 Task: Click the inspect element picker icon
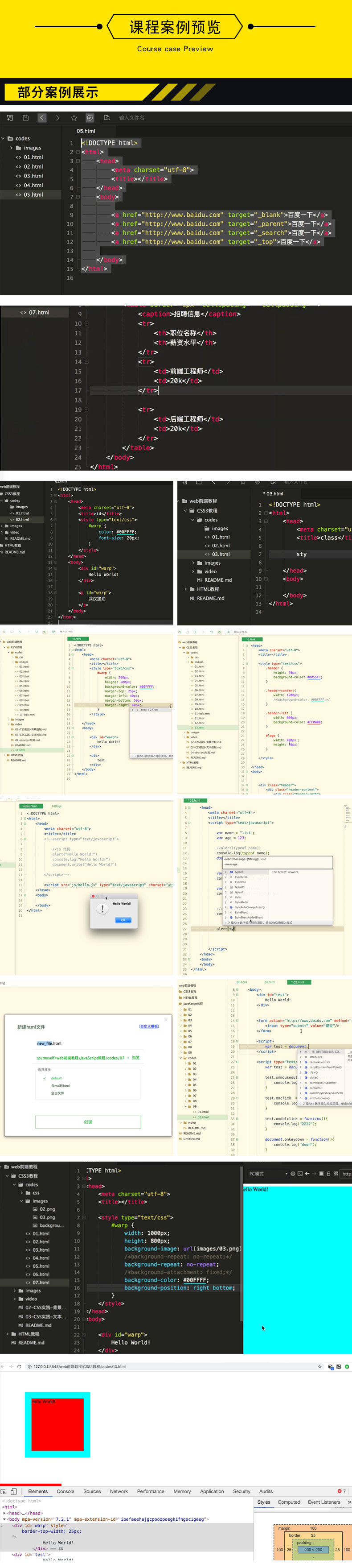pyautogui.click(x=4, y=1492)
